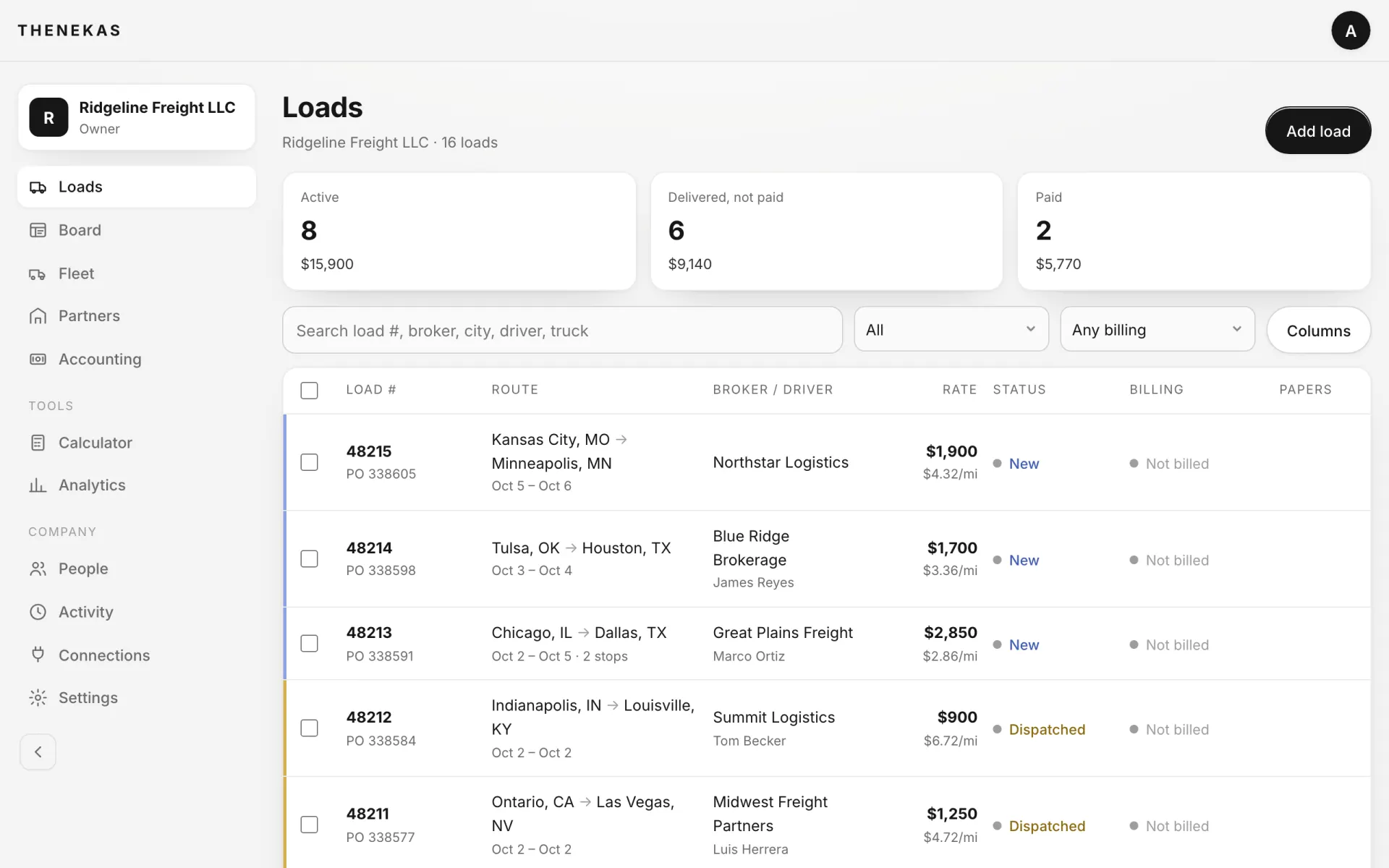Image resolution: width=1389 pixels, height=868 pixels.
Task: Click the Partners building icon
Action: pyautogui.click(x=38, y=316)
